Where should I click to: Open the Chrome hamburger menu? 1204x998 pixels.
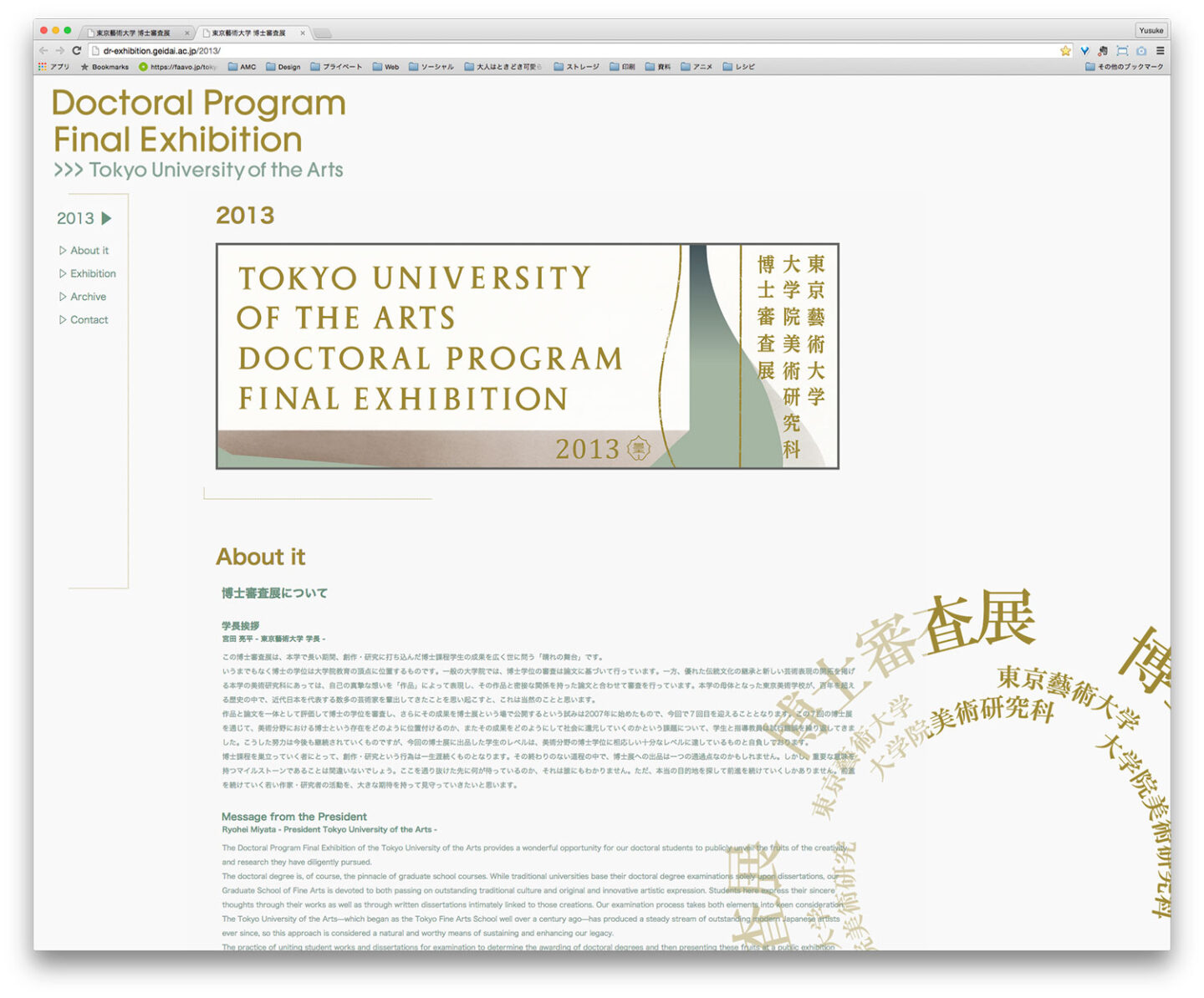pyautogui.click(x=1160, y=51)
